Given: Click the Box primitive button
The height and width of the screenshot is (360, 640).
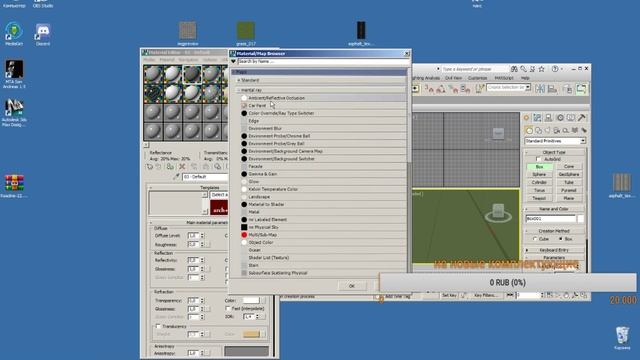Looking at the screenshot, I should point(539,167).
